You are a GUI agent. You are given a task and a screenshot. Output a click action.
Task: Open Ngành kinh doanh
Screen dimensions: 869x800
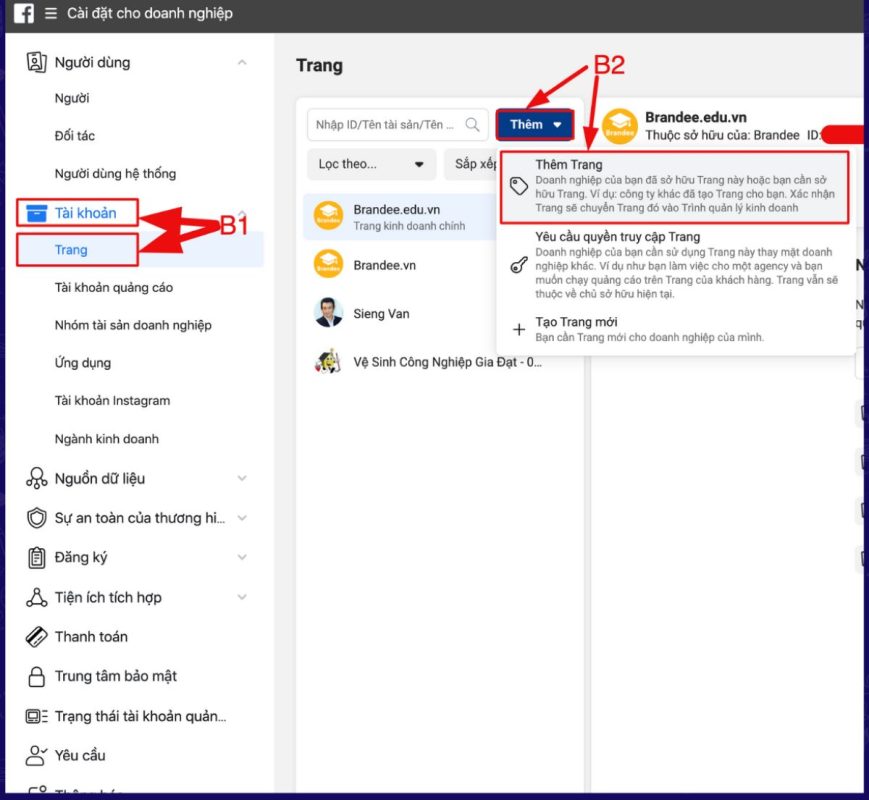tap(107, 439)
